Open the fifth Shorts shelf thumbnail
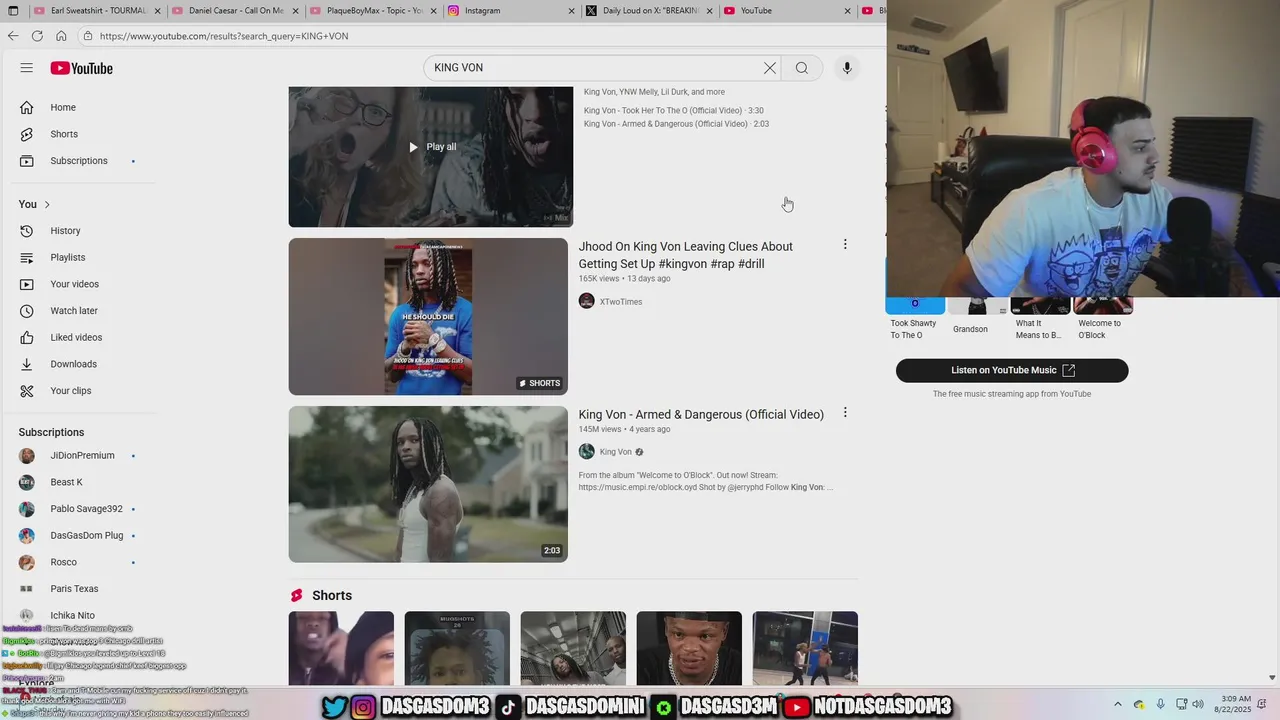This screenshot has height=720, width=1280. (805, 648)
